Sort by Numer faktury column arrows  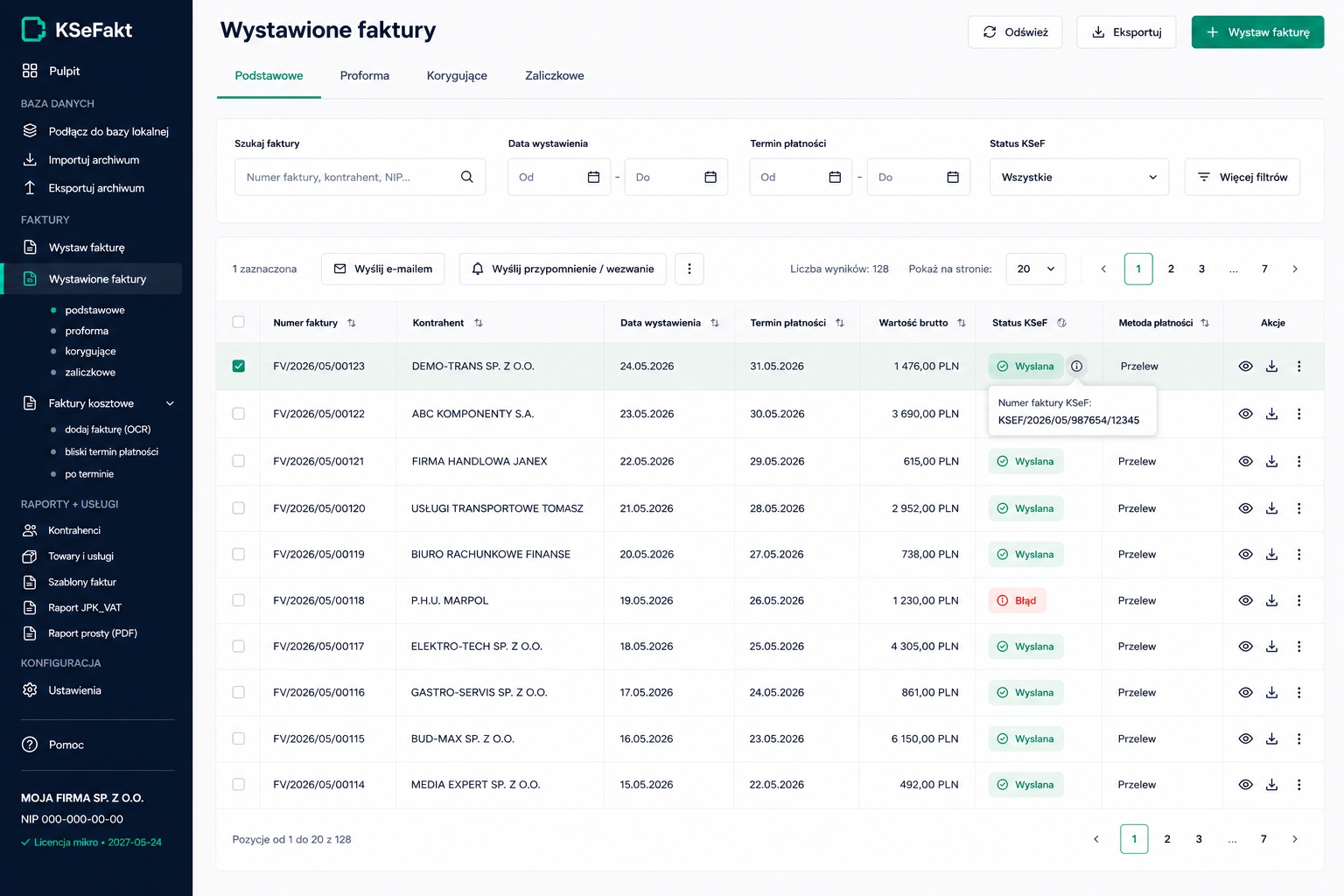coord(352,323)
